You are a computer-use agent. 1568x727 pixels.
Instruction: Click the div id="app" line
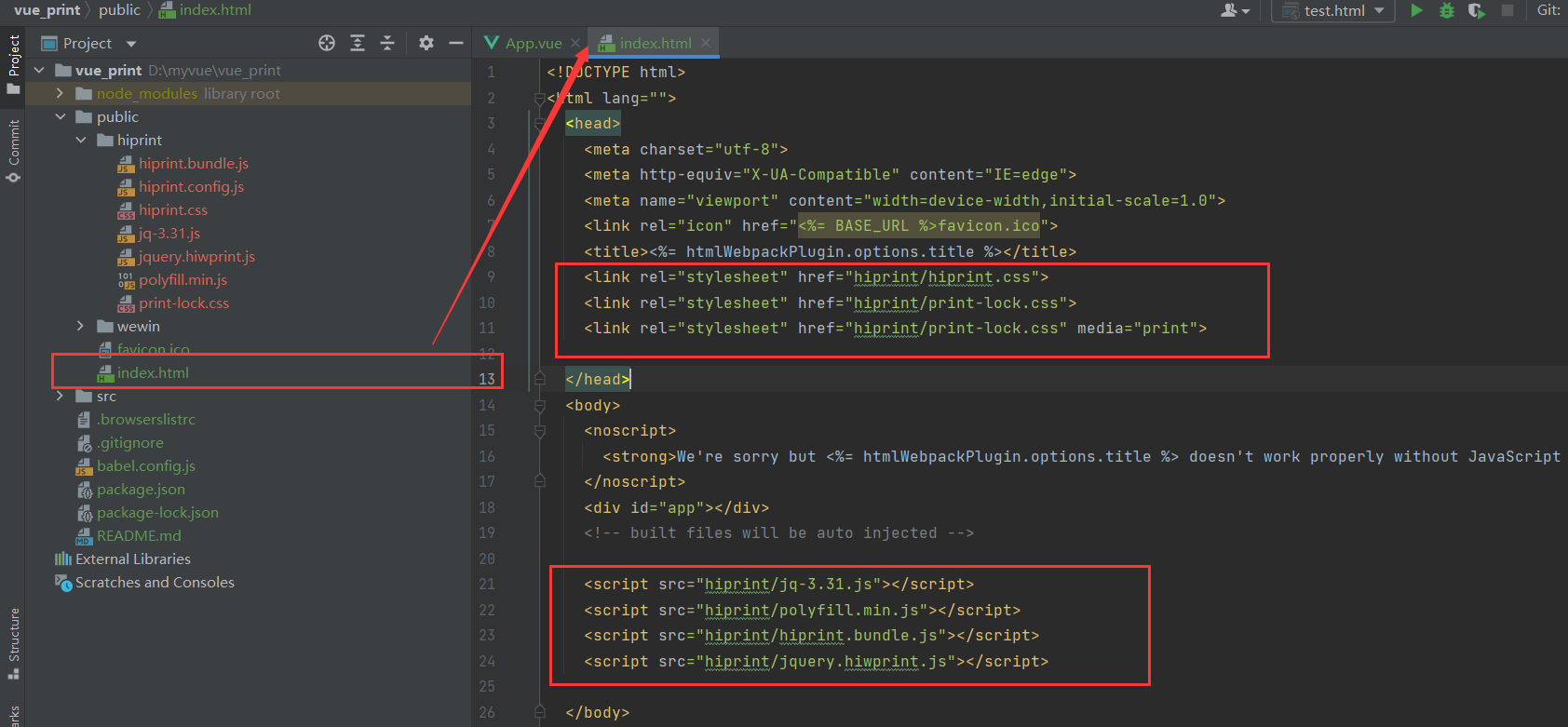[676, 508]
